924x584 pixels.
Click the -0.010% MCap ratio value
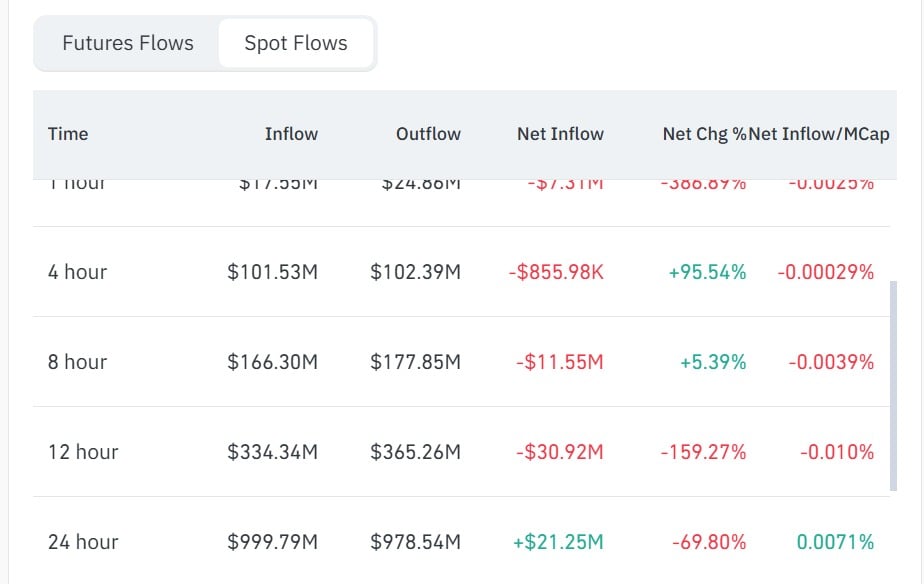tap(837, 451)
